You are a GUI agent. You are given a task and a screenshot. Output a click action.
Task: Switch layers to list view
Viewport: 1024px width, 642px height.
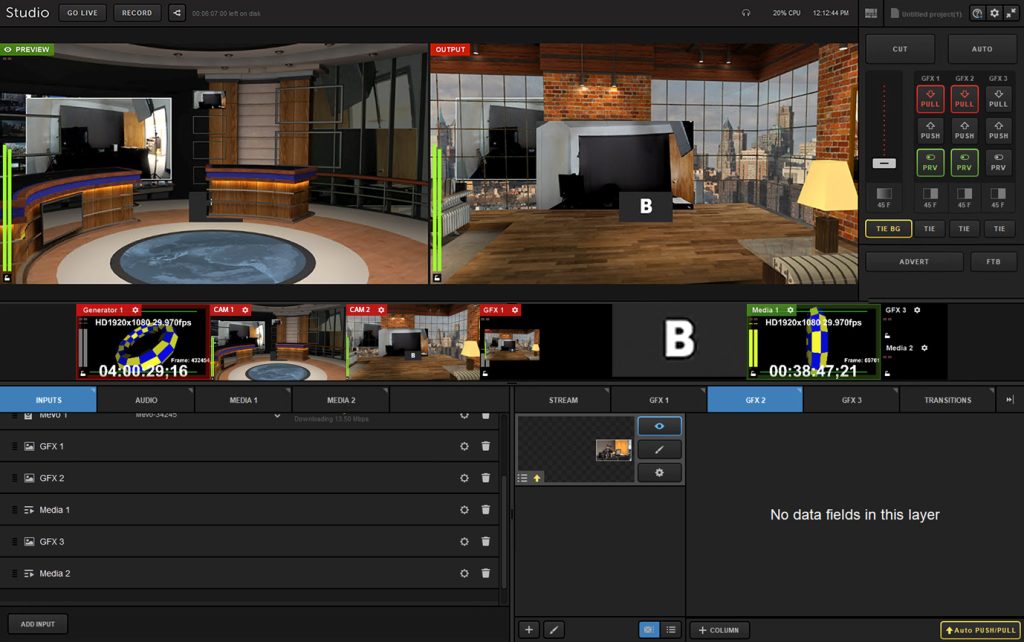coord(671,630)
